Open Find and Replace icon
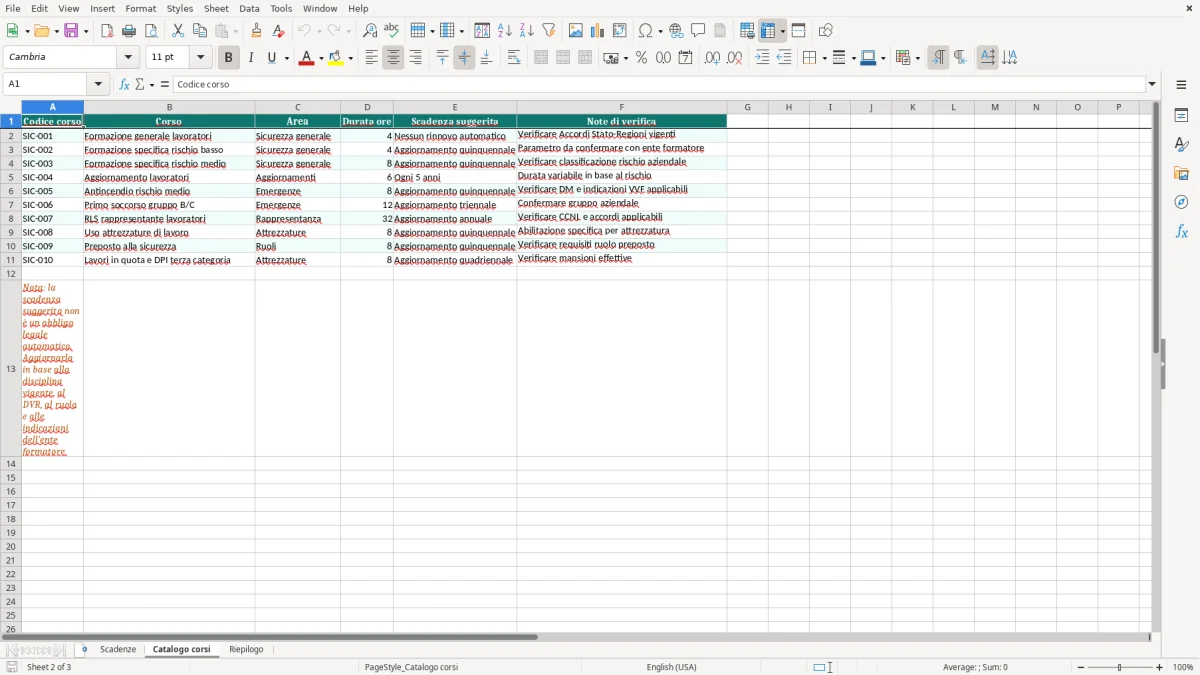1200x675 pixels. 370,31
